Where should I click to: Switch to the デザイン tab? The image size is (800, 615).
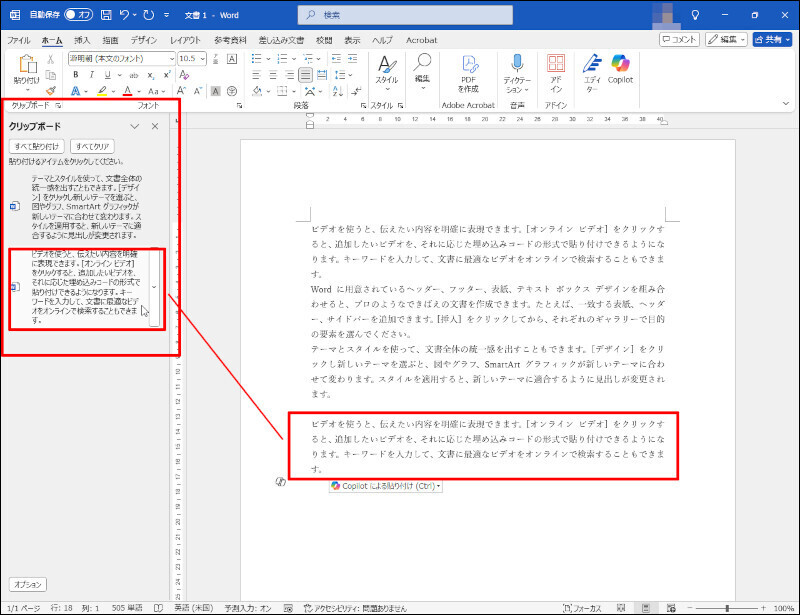(143, 40)
